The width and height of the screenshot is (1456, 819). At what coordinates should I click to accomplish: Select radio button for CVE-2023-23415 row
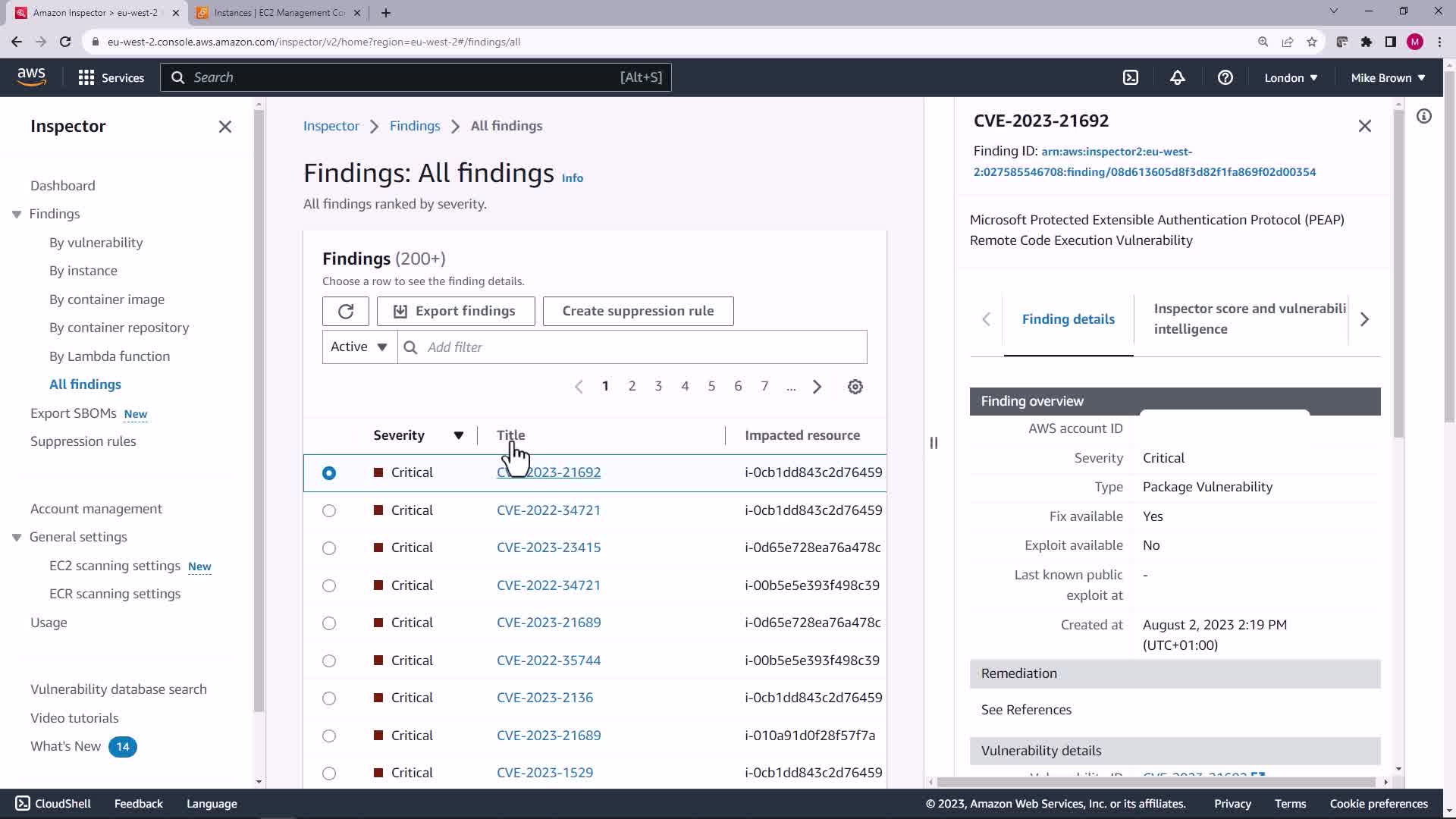329,548
